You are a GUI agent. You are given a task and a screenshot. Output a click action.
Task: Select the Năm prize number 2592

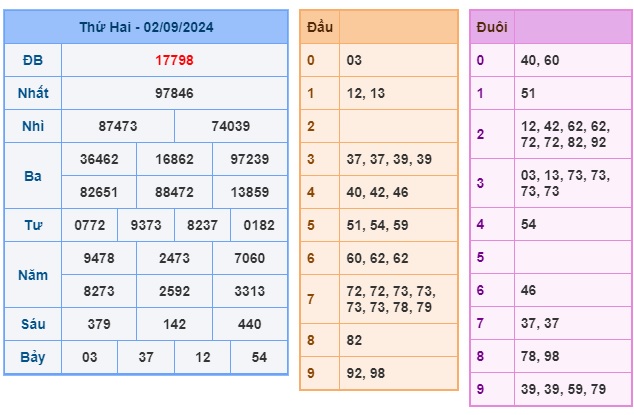pos(174,291)
